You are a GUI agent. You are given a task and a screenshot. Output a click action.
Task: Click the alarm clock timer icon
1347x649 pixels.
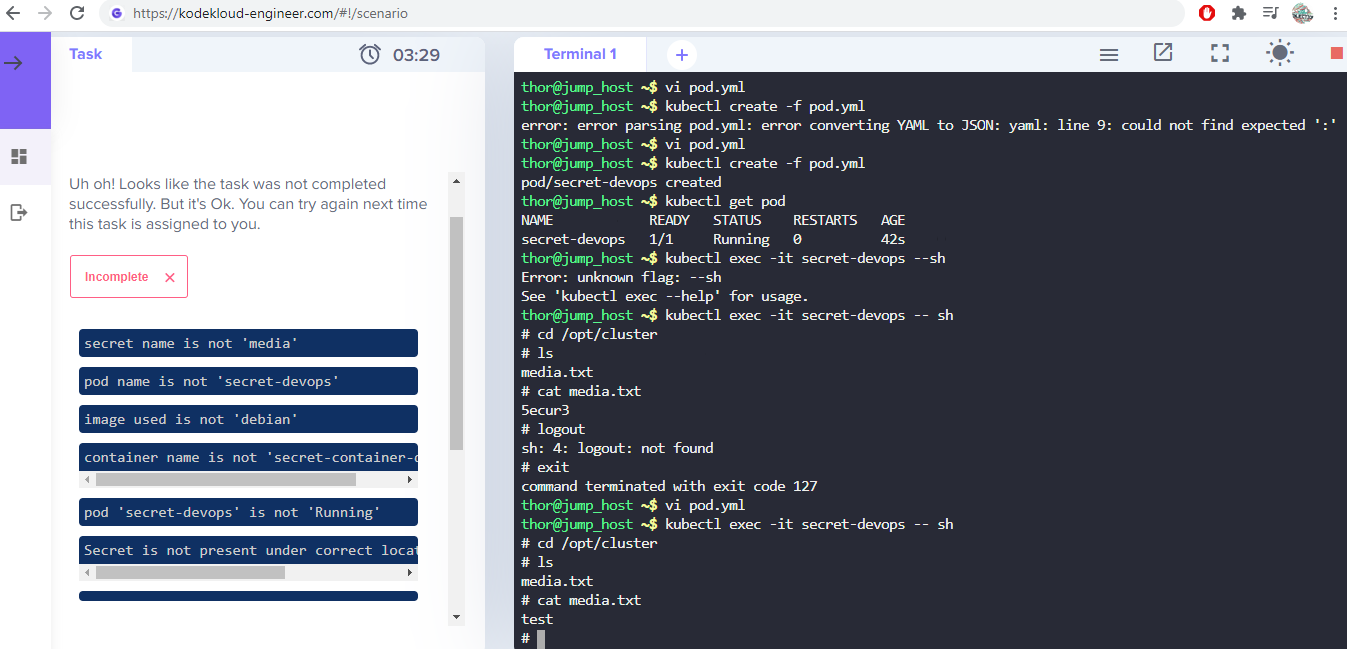370,54
